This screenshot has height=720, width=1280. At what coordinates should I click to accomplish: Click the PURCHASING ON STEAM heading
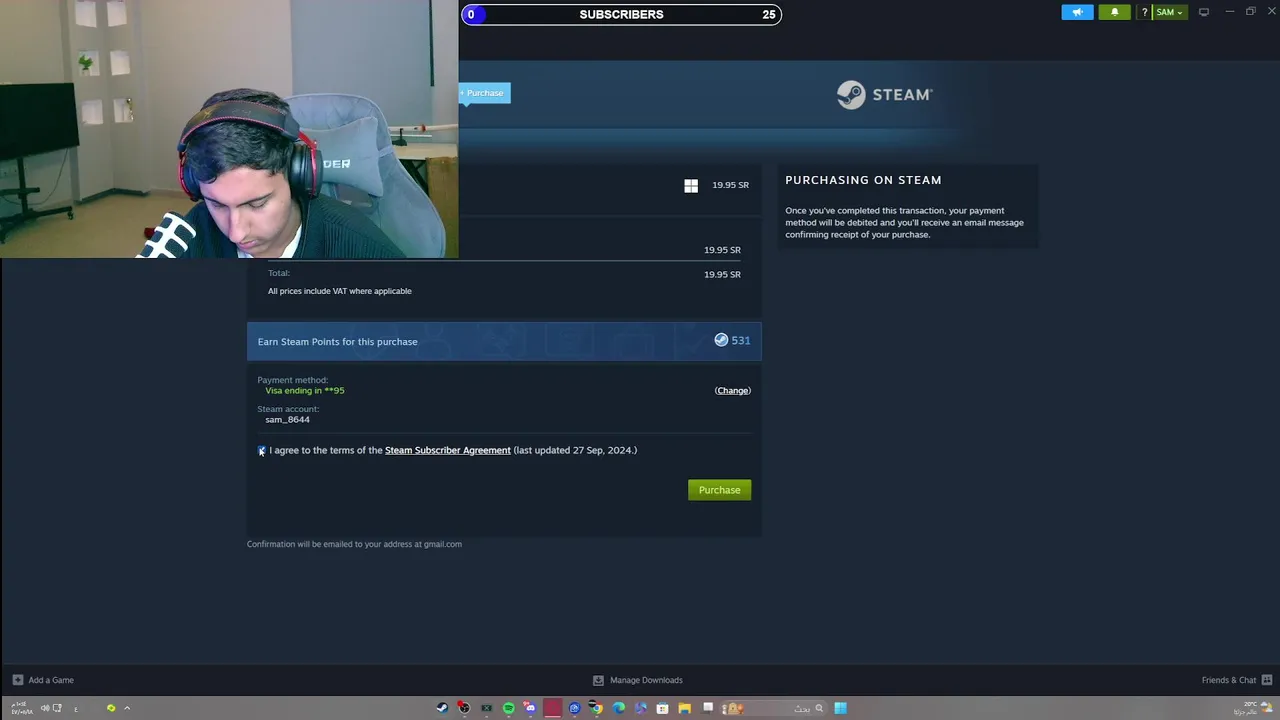[x=863, y=180]
